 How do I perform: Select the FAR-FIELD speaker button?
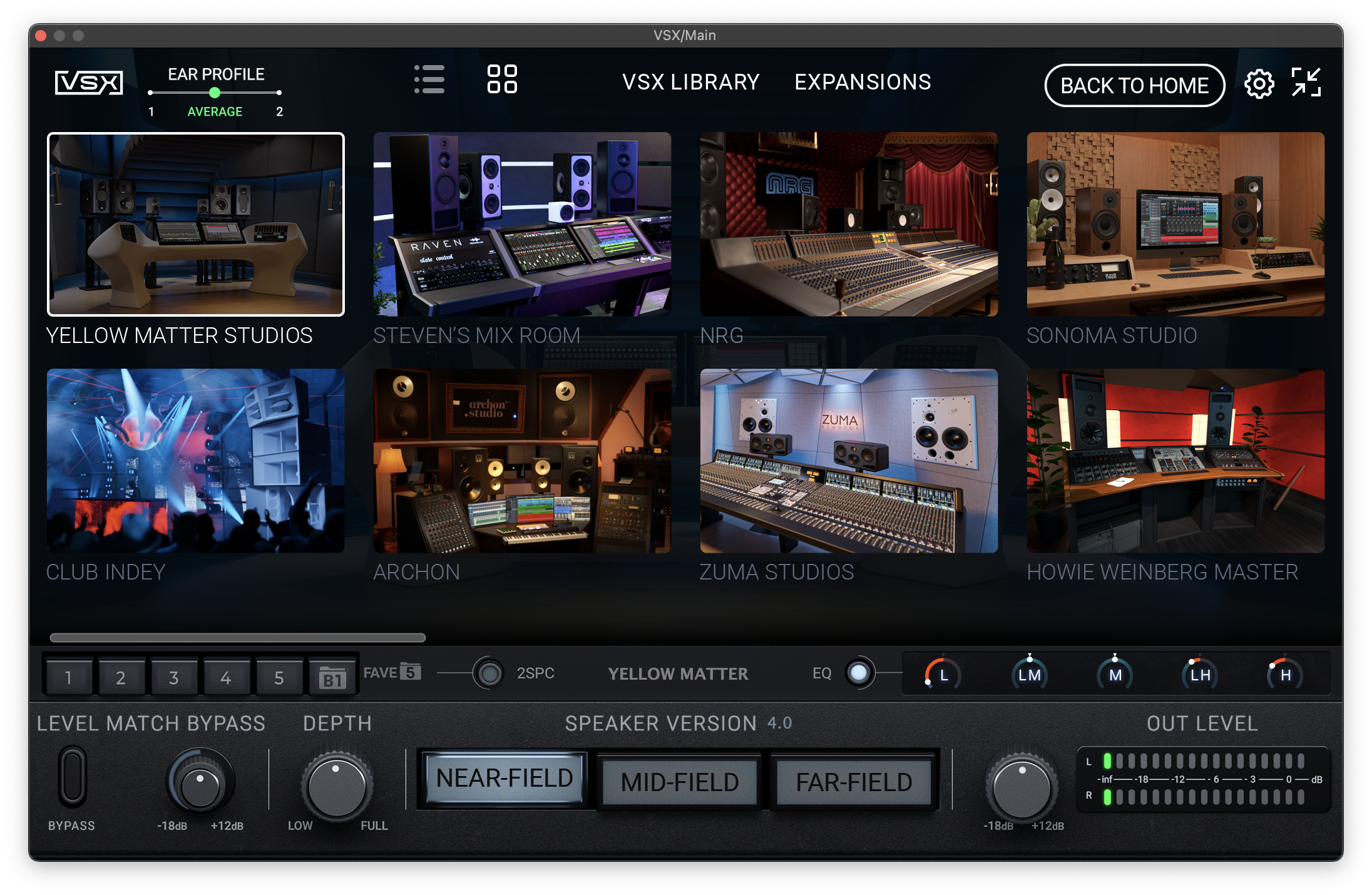854,781
